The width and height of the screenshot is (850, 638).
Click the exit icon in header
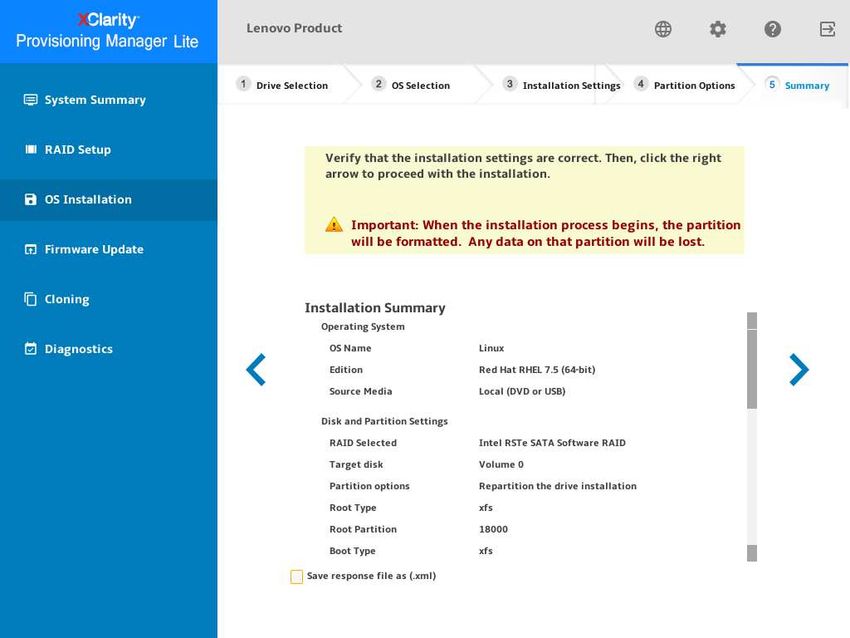[827, 29]
